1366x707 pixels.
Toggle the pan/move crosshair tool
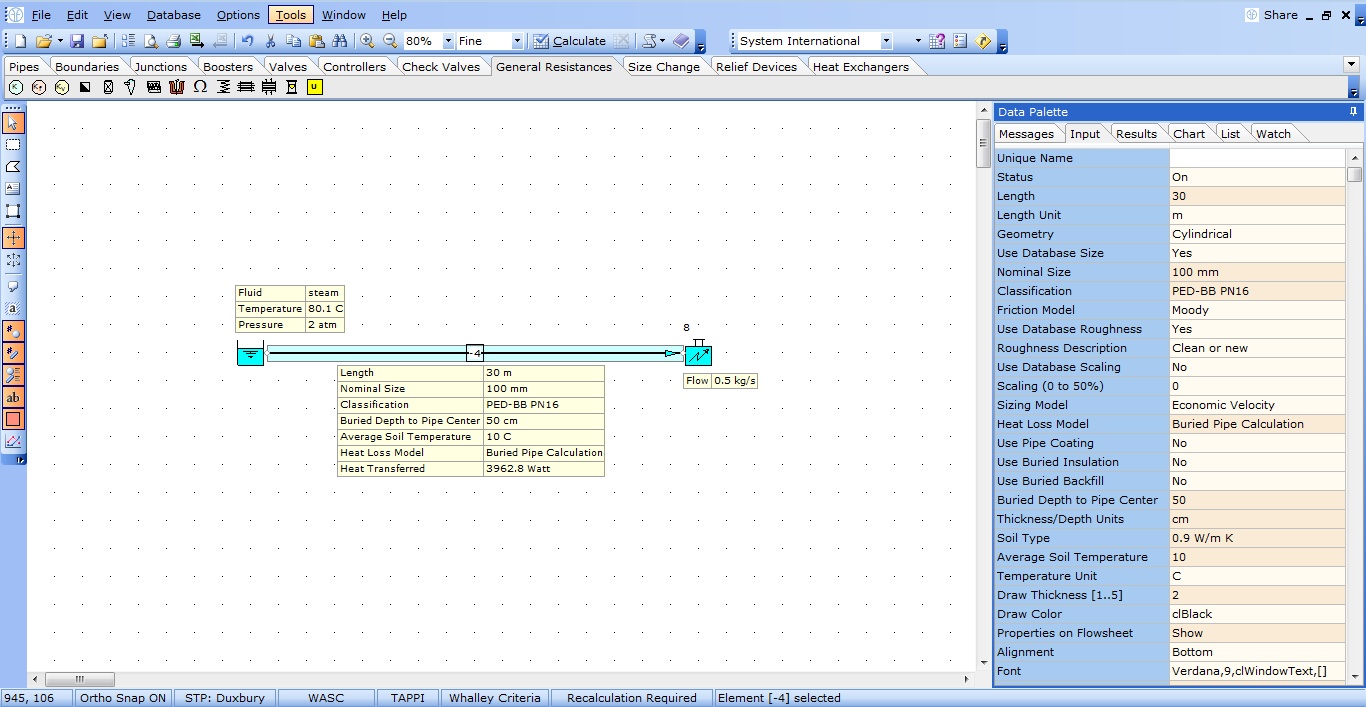13,238
